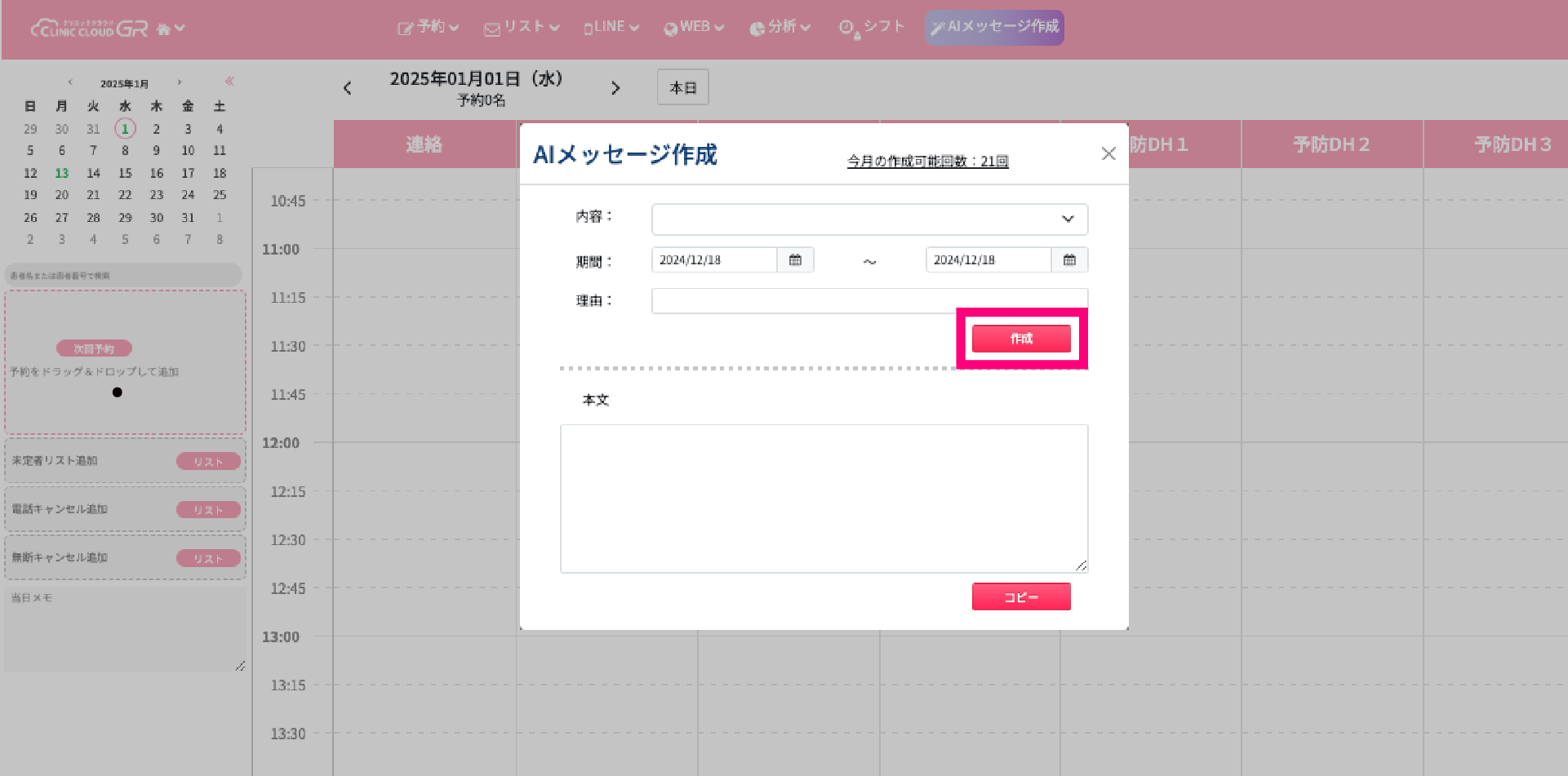Collapse the sidebar with double chevron

point(229,81)
